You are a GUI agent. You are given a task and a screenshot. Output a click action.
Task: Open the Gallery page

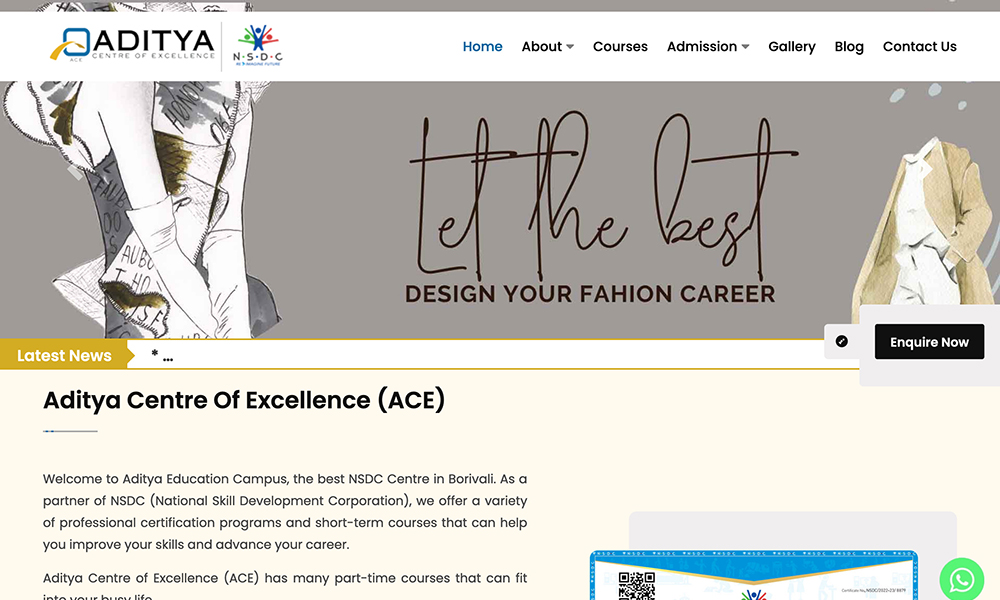coord(792,46)
